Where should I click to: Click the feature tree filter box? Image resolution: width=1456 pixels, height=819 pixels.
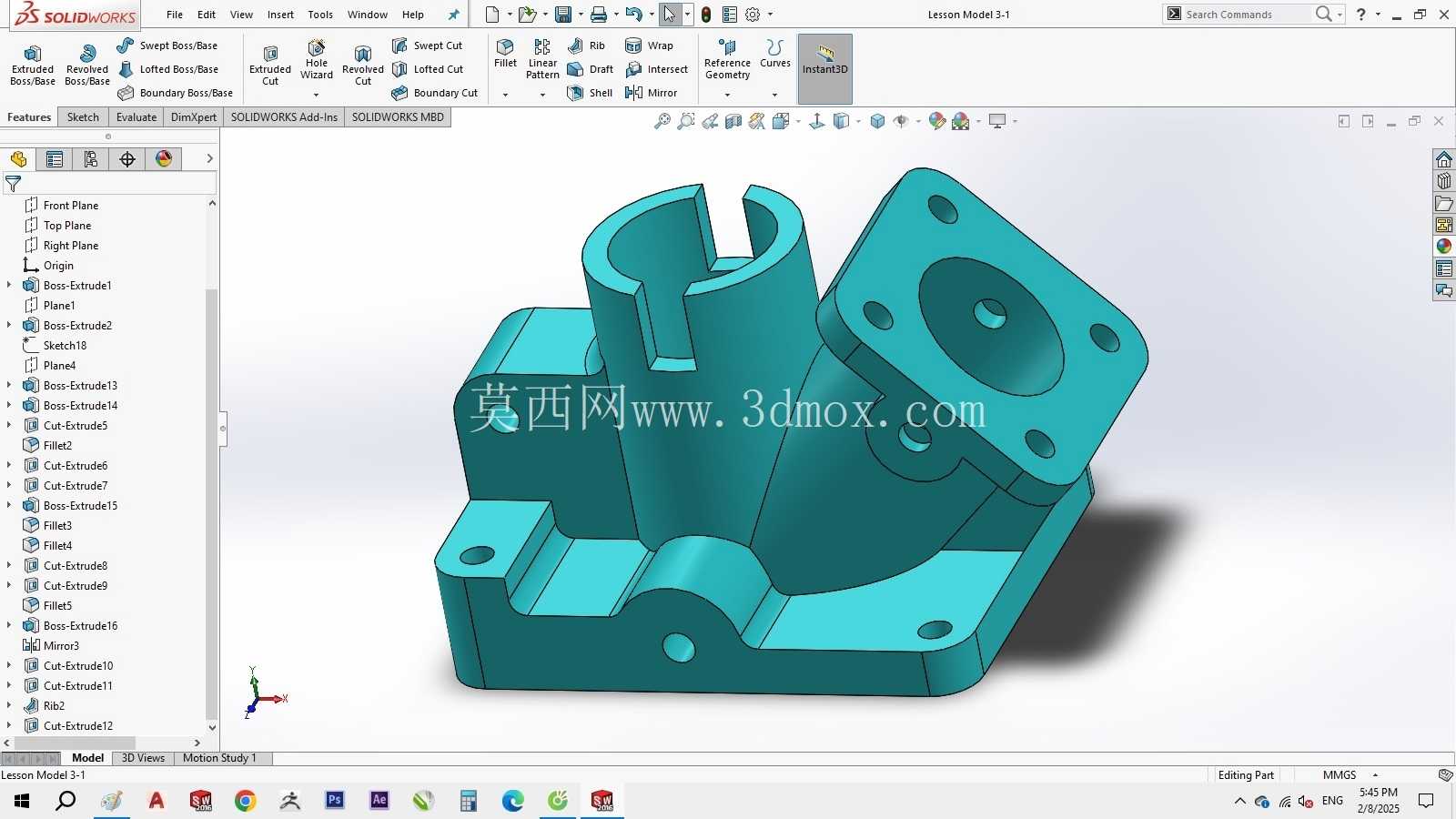109,184
